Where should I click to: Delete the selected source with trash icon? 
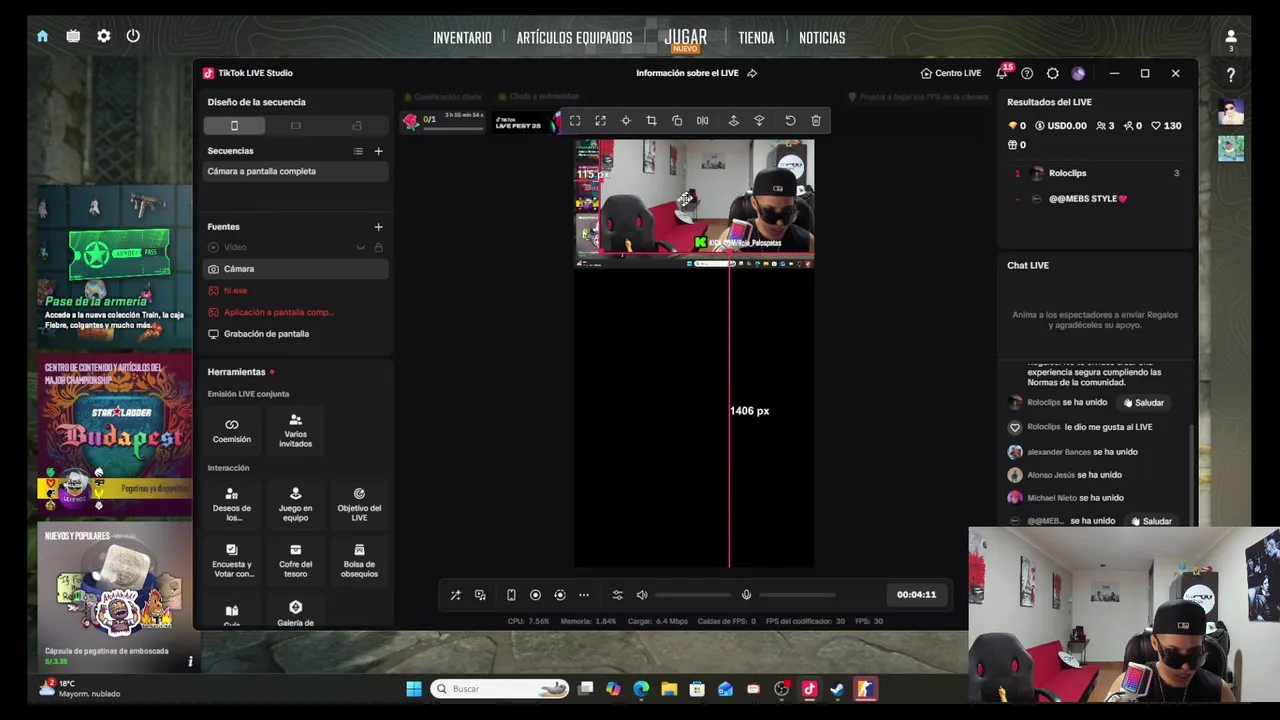816,121
